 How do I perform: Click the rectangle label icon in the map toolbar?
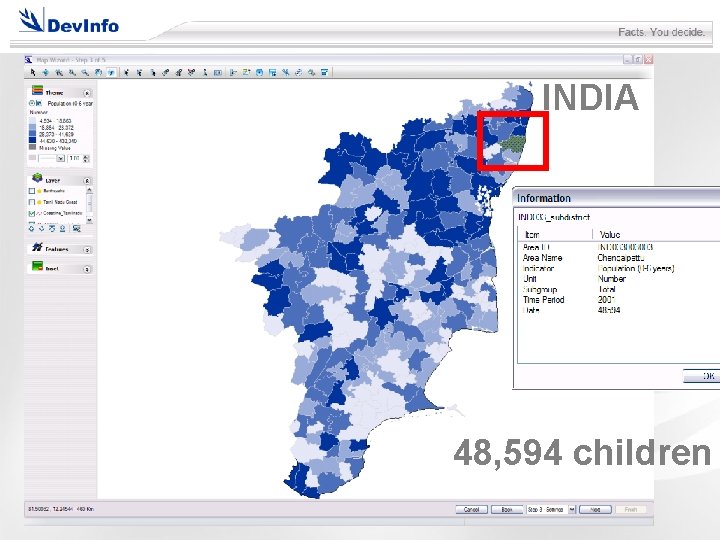(x=218, y=73)
